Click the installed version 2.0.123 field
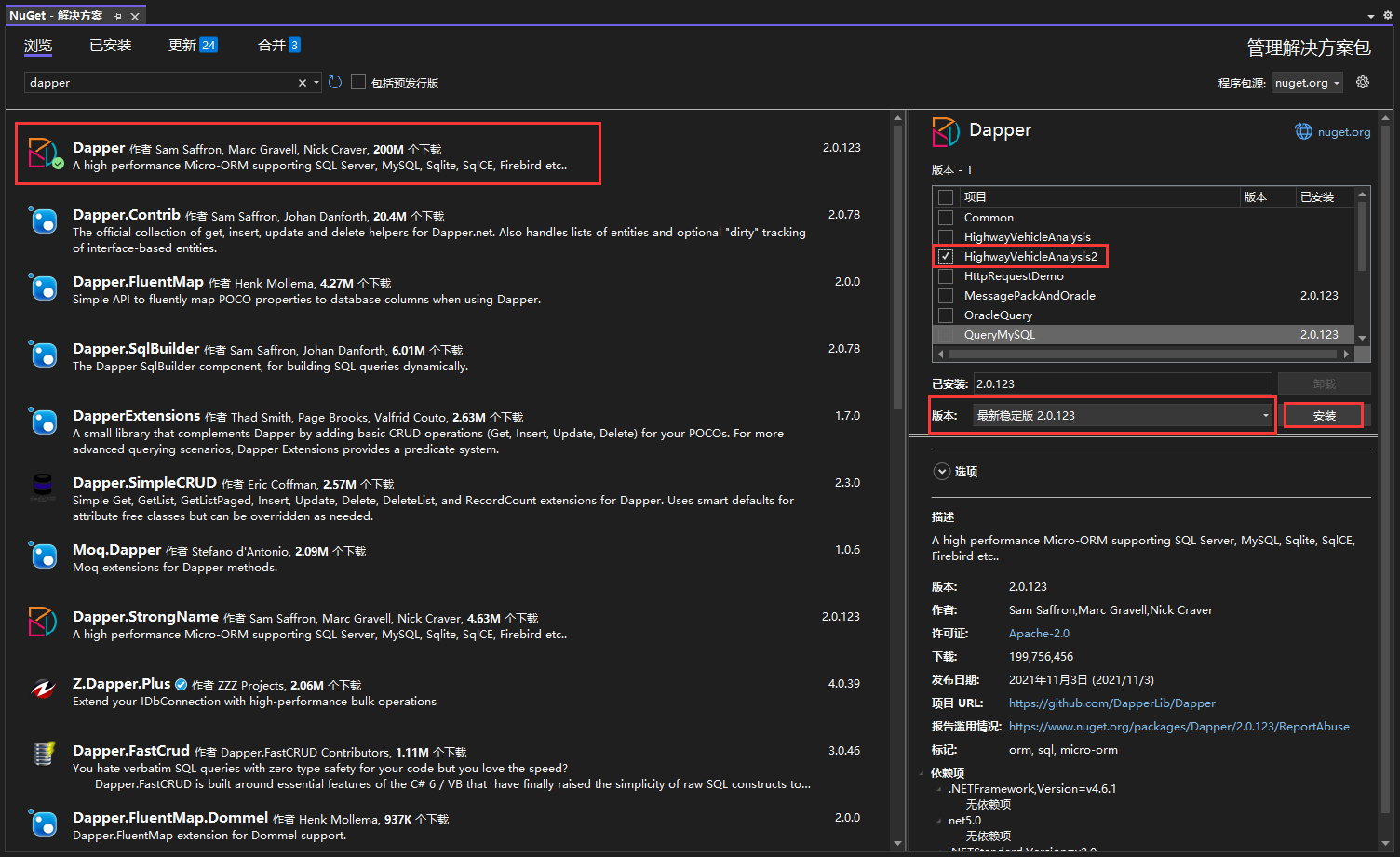Viewport: 1400px width, 857px height. (1123, 383)
